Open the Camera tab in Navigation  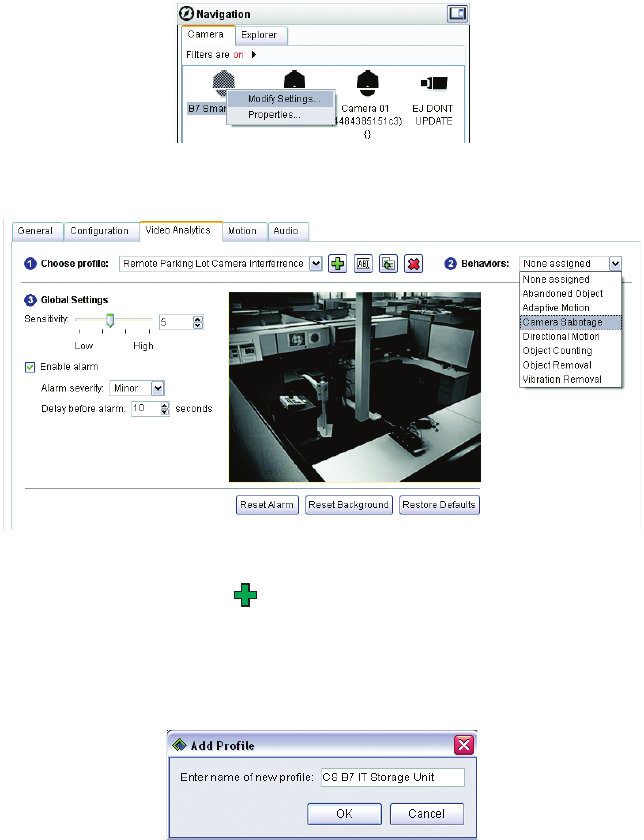pos(206,34)
